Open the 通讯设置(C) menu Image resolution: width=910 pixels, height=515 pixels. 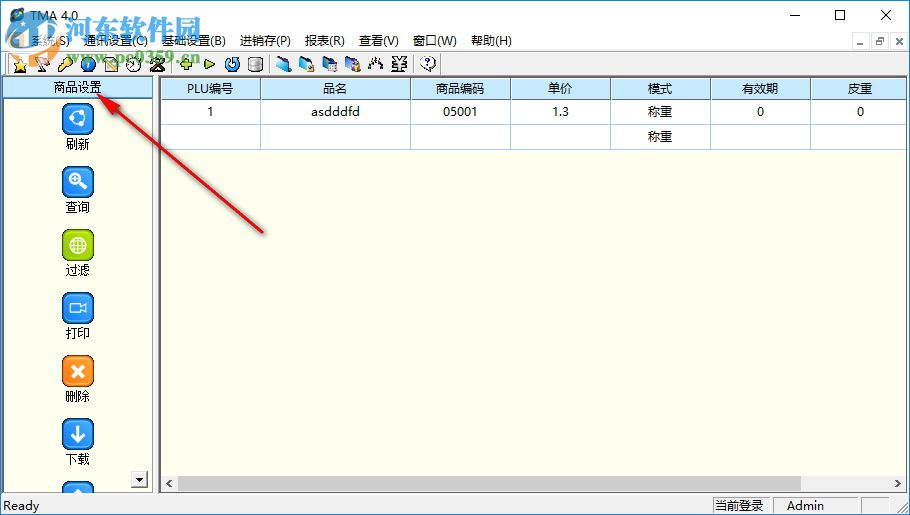click(115, 41)
